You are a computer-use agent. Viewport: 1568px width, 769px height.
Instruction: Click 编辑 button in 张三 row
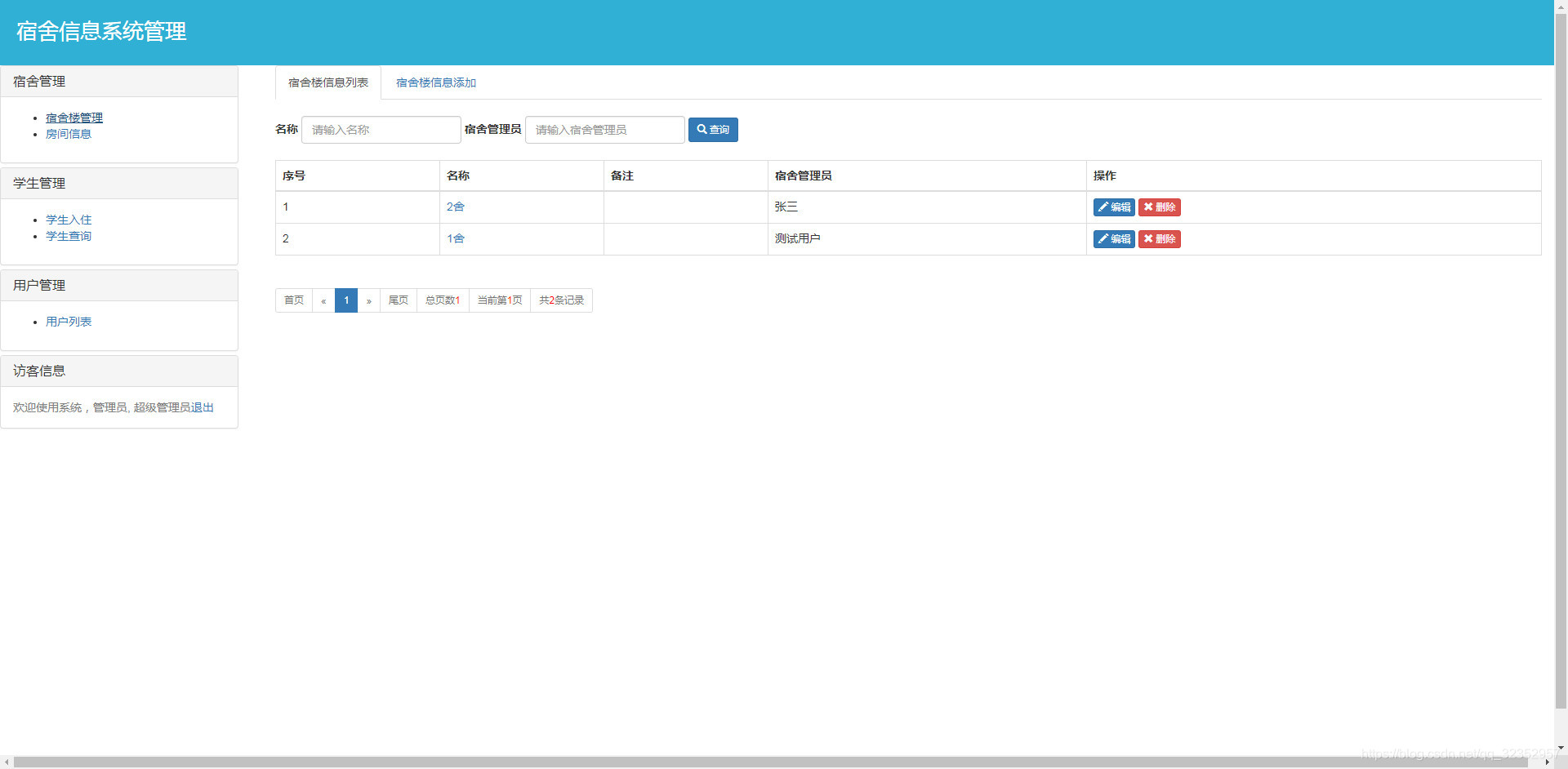coord(1114,207)
